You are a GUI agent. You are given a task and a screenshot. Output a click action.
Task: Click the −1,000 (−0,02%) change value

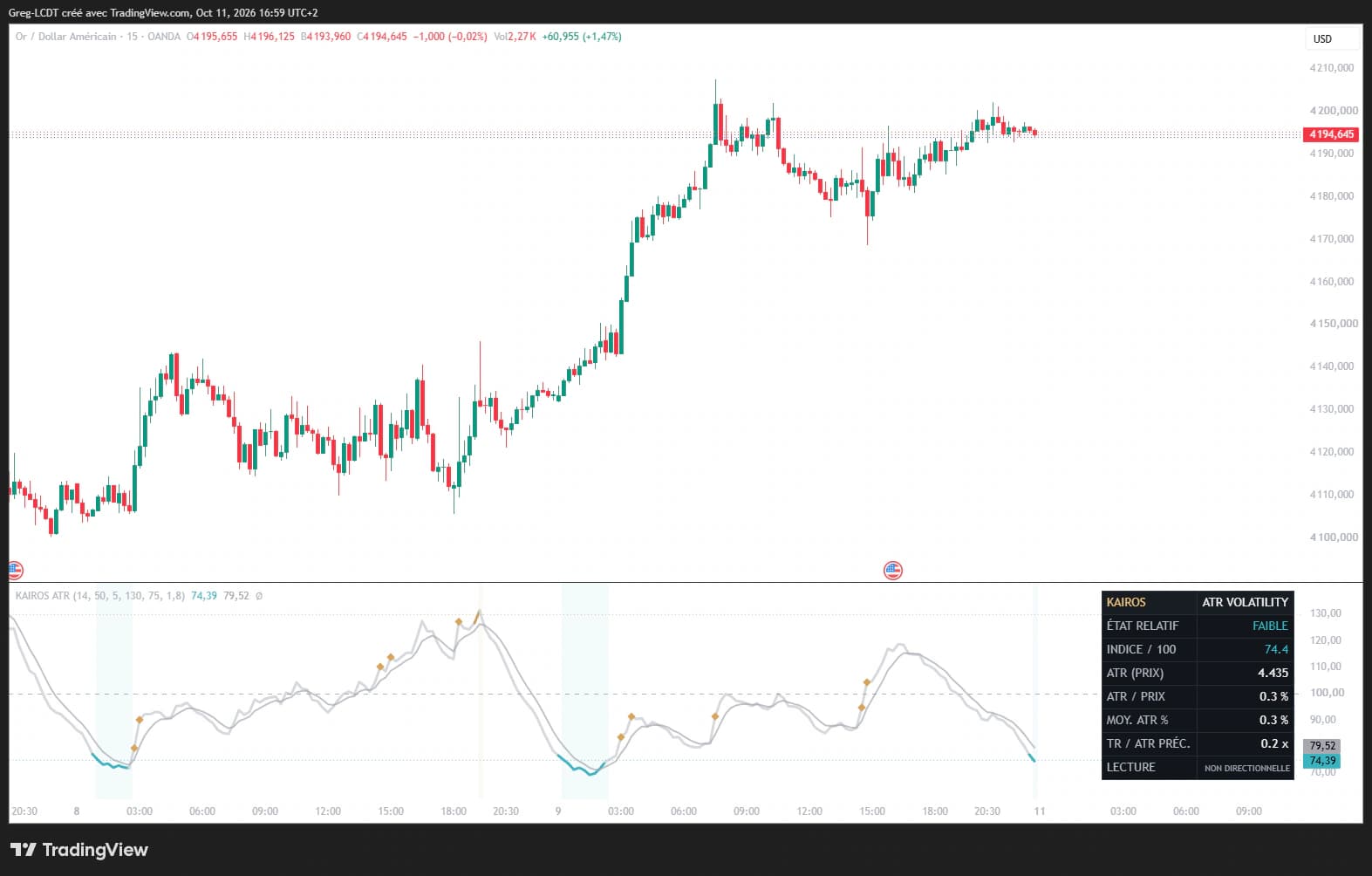pos(450,37)
